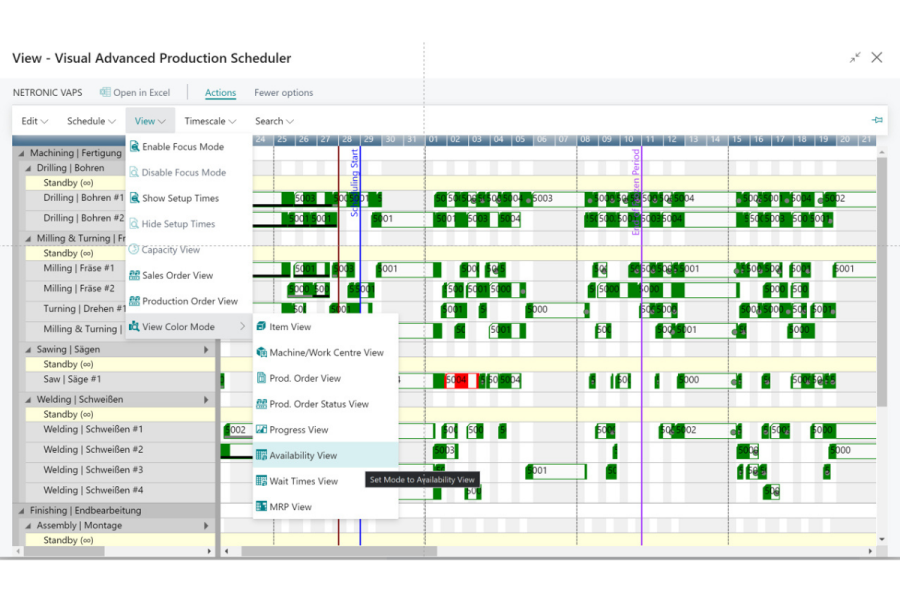Click Open in Excel button
Screen dimensions: 900x600
(x=135, y=93)
